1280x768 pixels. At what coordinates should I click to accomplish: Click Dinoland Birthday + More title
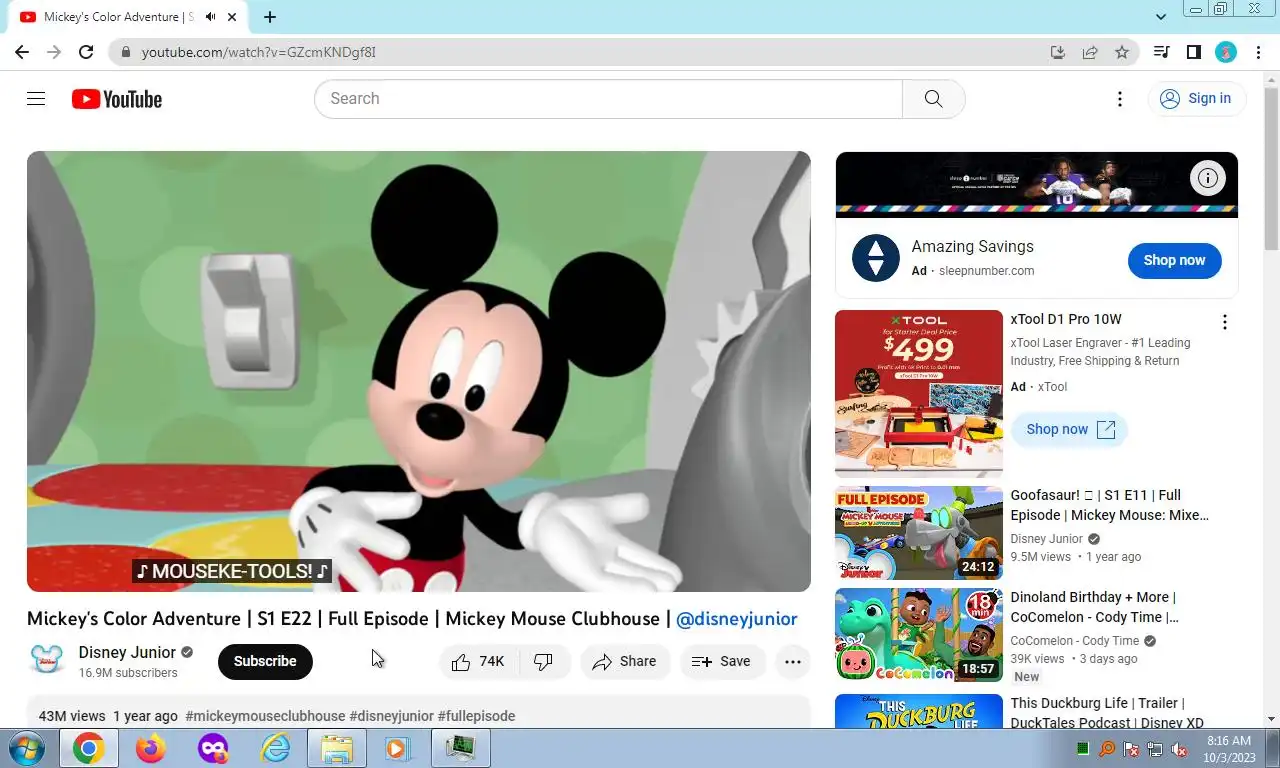click(1094, 607)
